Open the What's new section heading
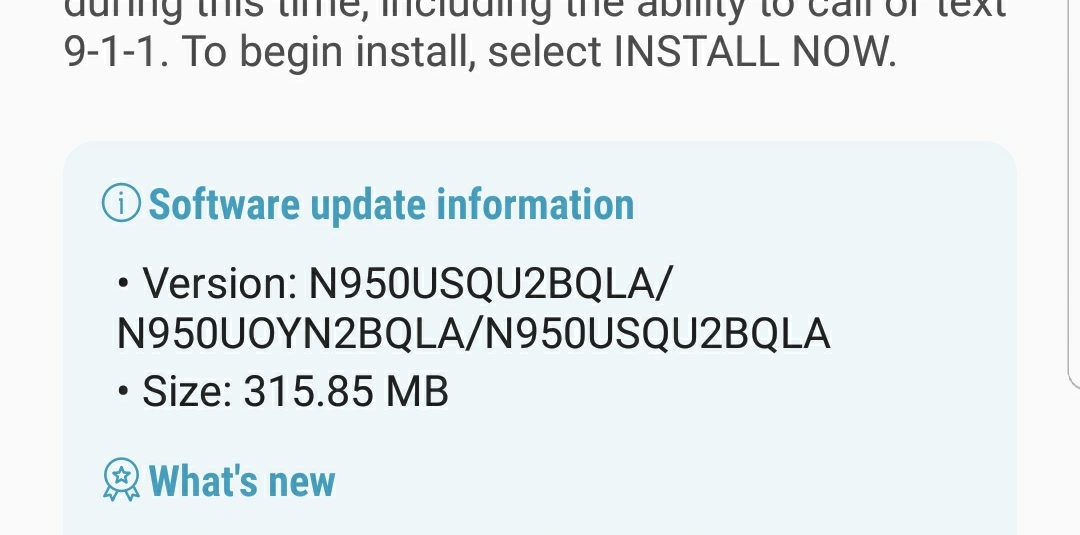The width and height of the screenshot is (1080, 535). [242, 481]
